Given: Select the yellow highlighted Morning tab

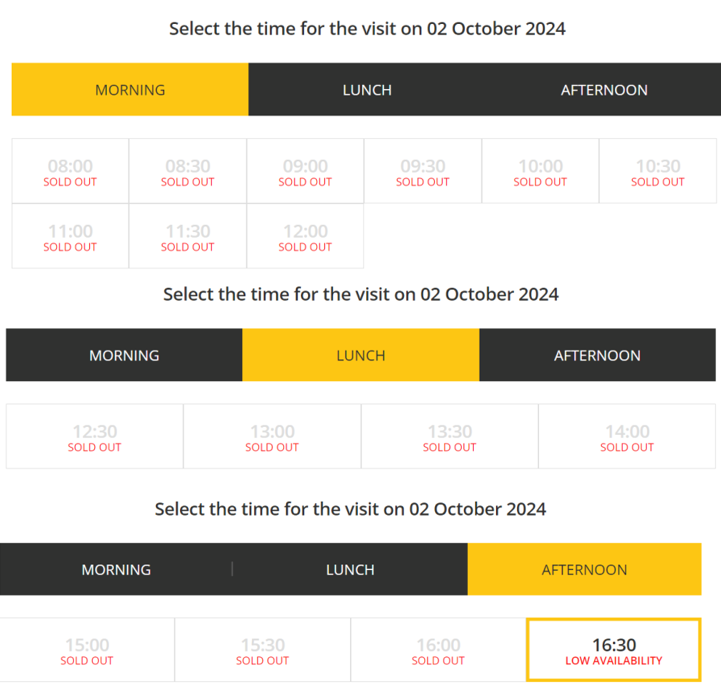Looking at the screenshot, I should click(130, 90).
